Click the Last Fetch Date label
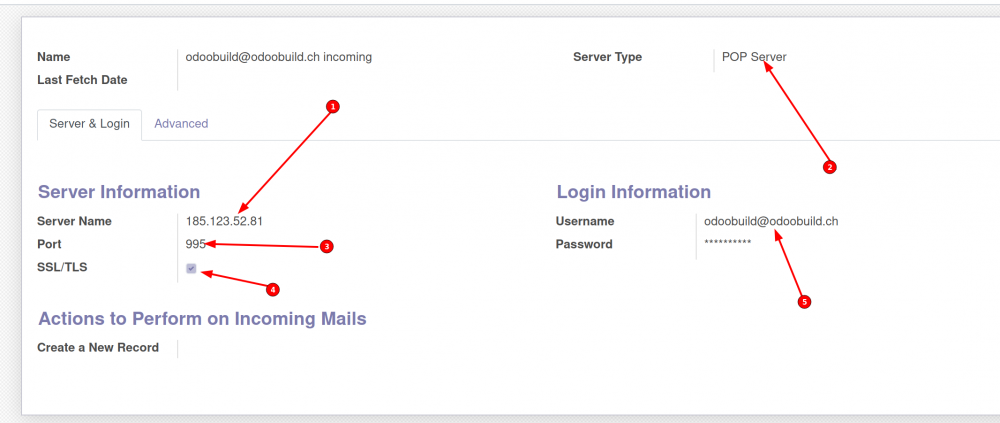This screenshot has height=423, width=1000. [82, 80]
